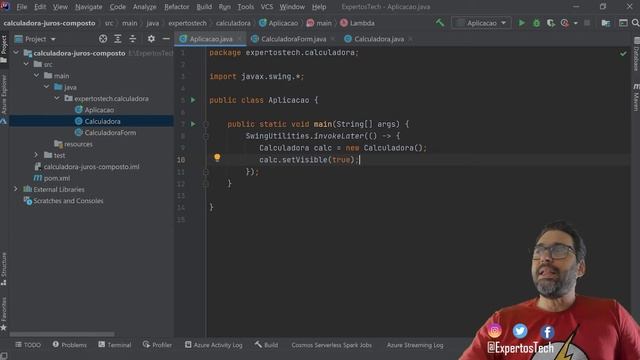Toggle fold marker on main method line
640x360 pixels.
click(x=206, y=124)
